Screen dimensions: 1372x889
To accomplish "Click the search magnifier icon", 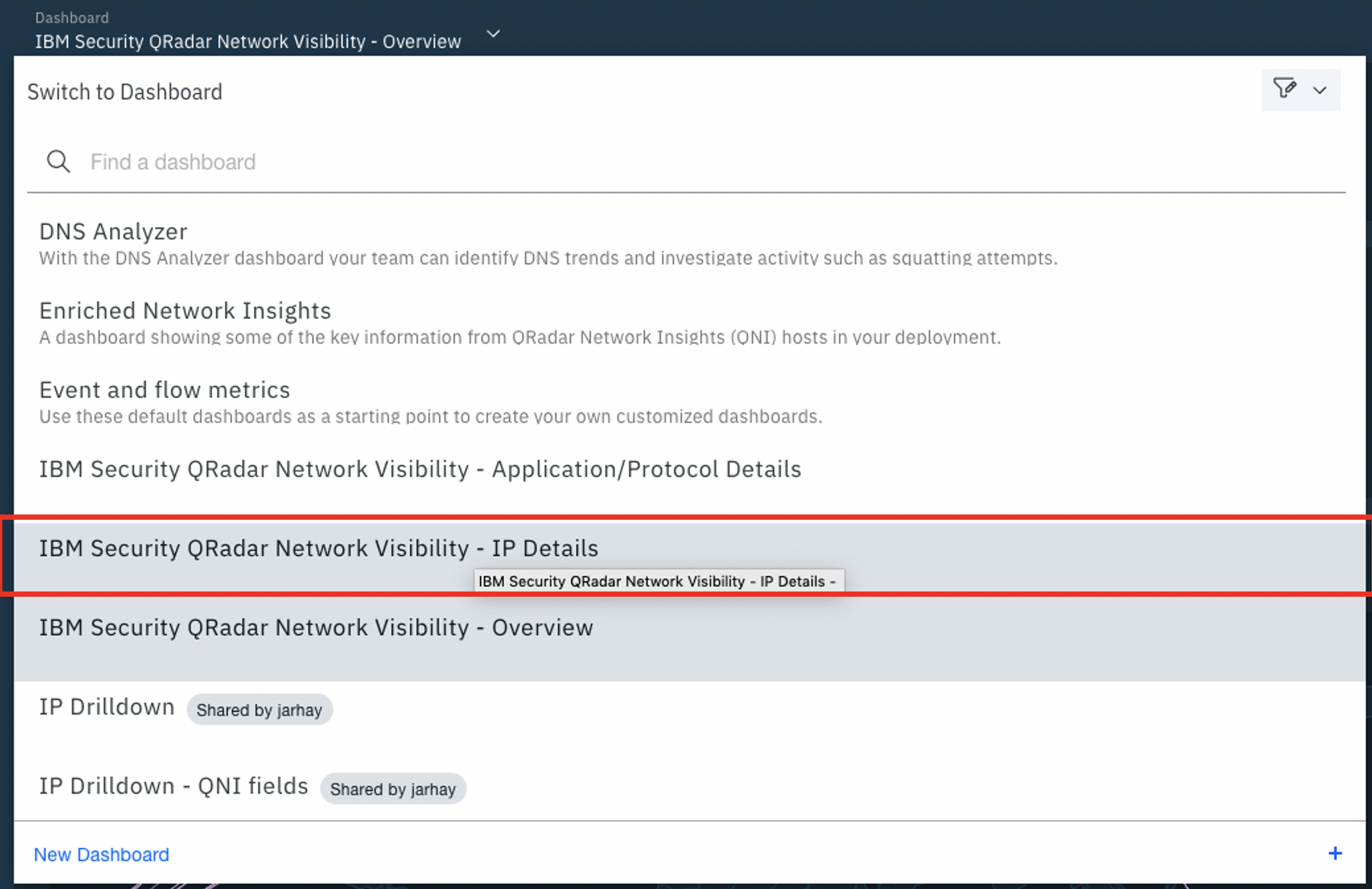I will (58, 162).
